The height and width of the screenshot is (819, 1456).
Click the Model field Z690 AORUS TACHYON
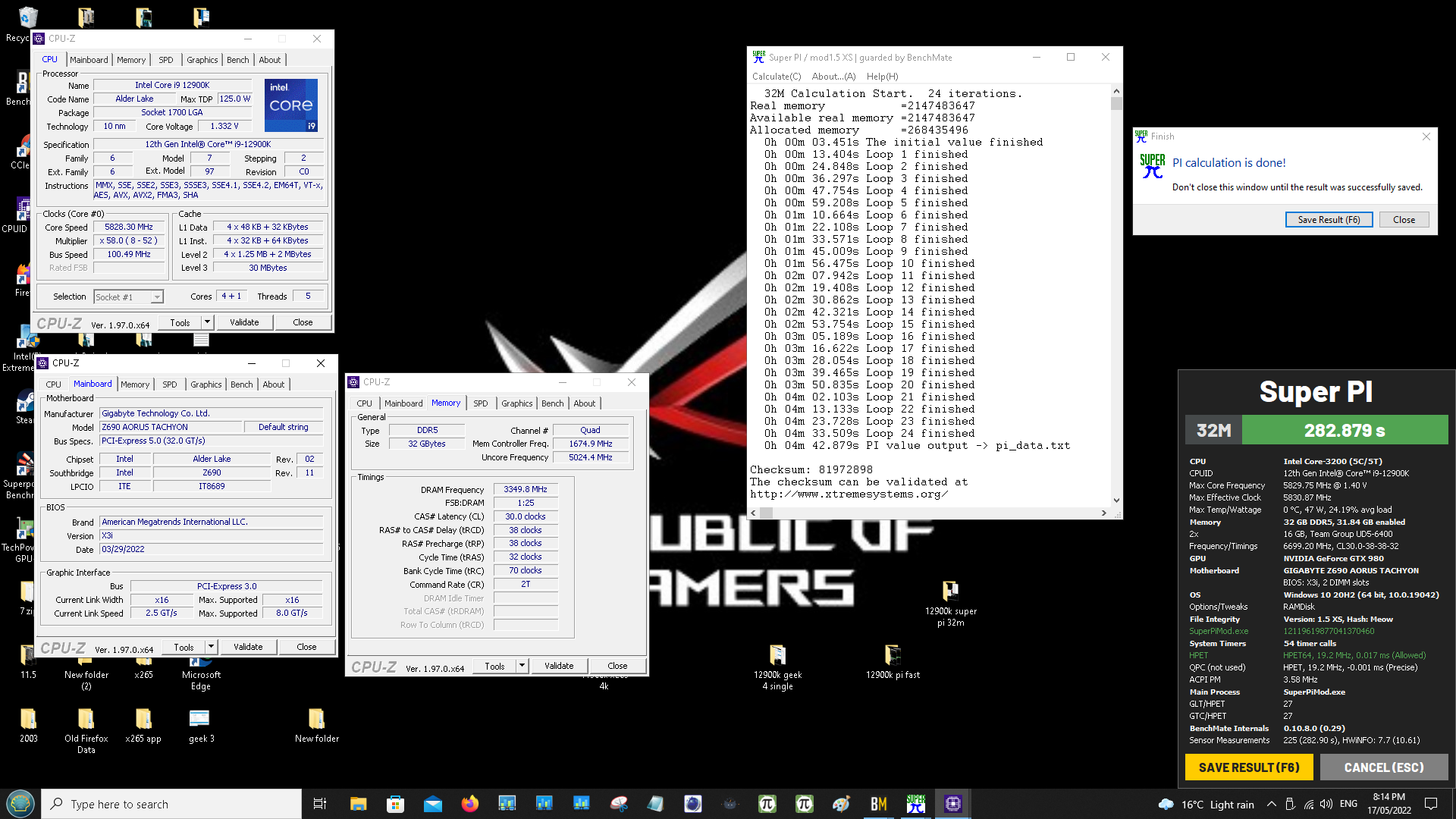(171, 427)
